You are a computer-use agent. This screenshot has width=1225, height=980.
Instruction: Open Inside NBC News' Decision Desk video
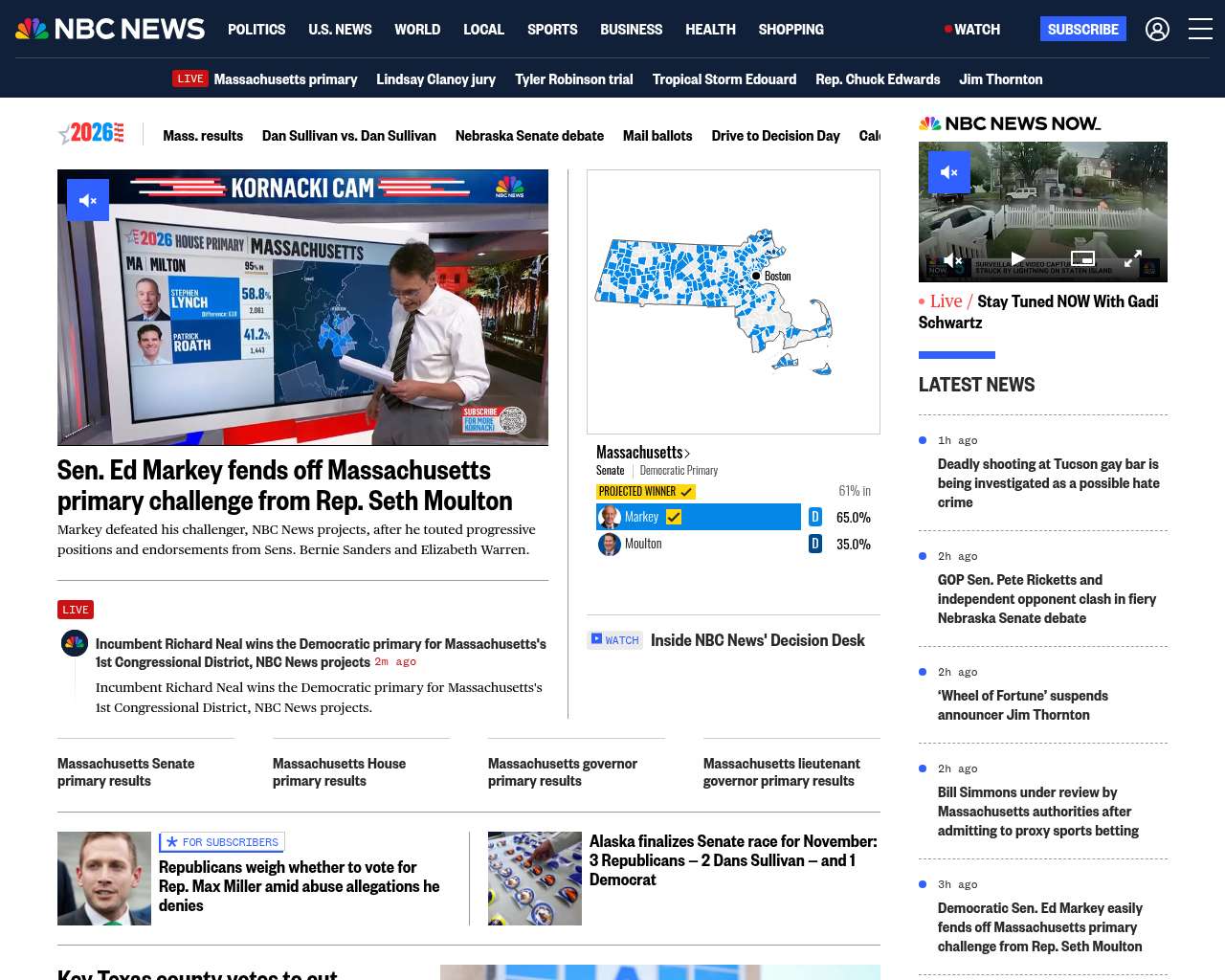tap(757, 640)
